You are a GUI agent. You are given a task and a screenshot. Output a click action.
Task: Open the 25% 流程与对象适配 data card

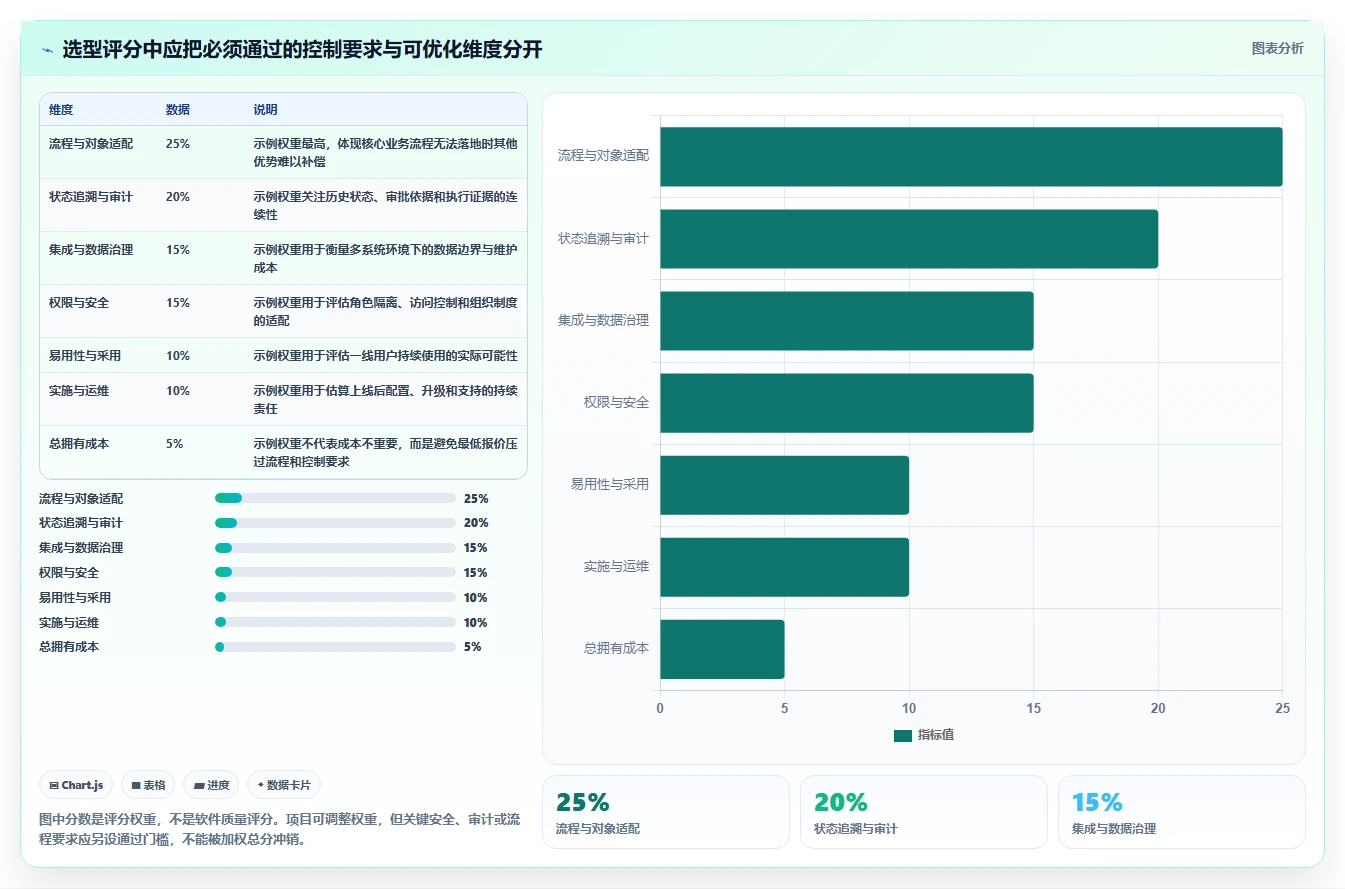coord(666,812)
